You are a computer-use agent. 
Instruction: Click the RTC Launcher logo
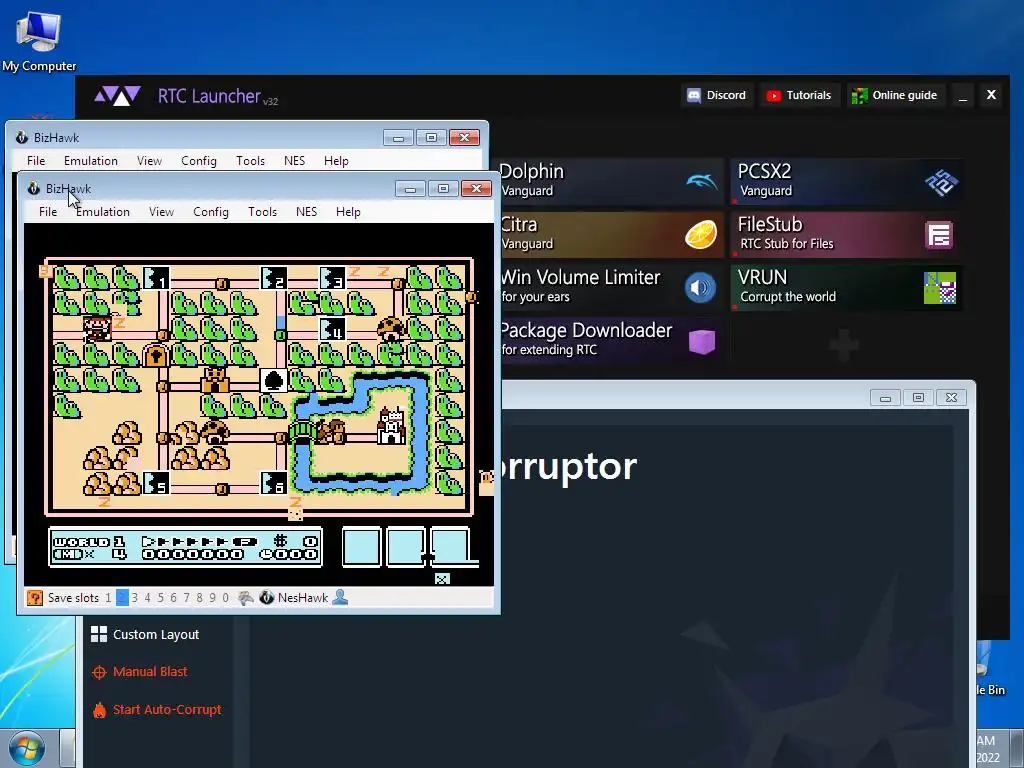click(x=118, y=97)
